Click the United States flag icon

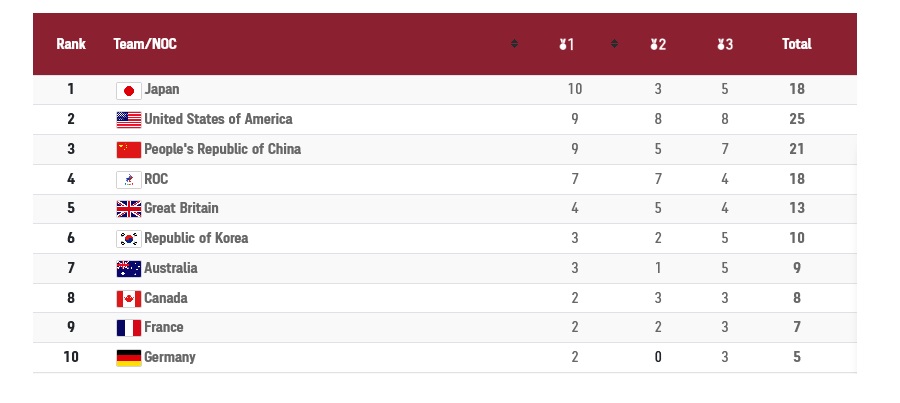[x=129, y=120]
